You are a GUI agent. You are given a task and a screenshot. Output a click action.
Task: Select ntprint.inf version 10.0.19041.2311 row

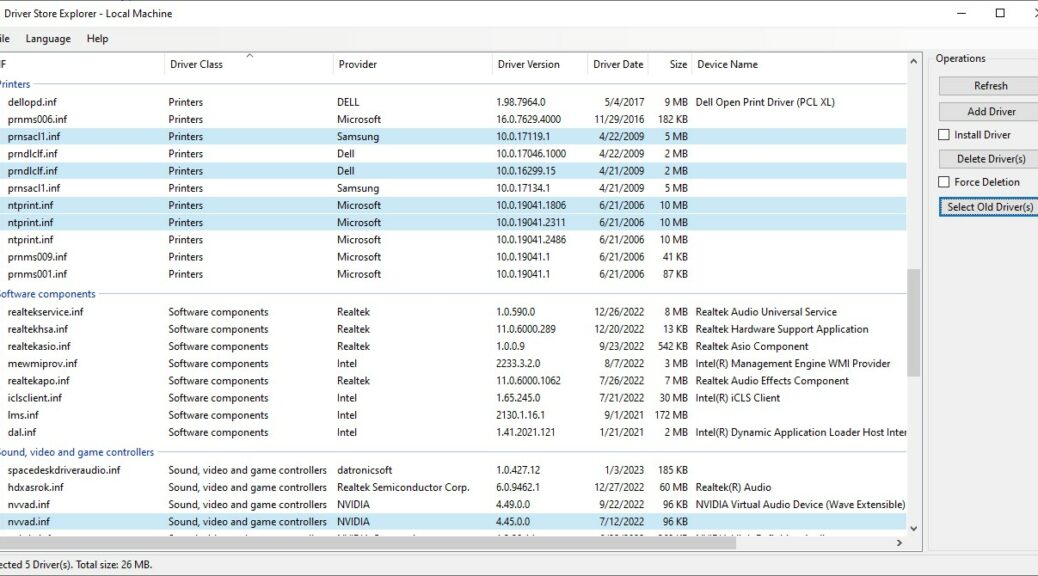pos(453,222)
